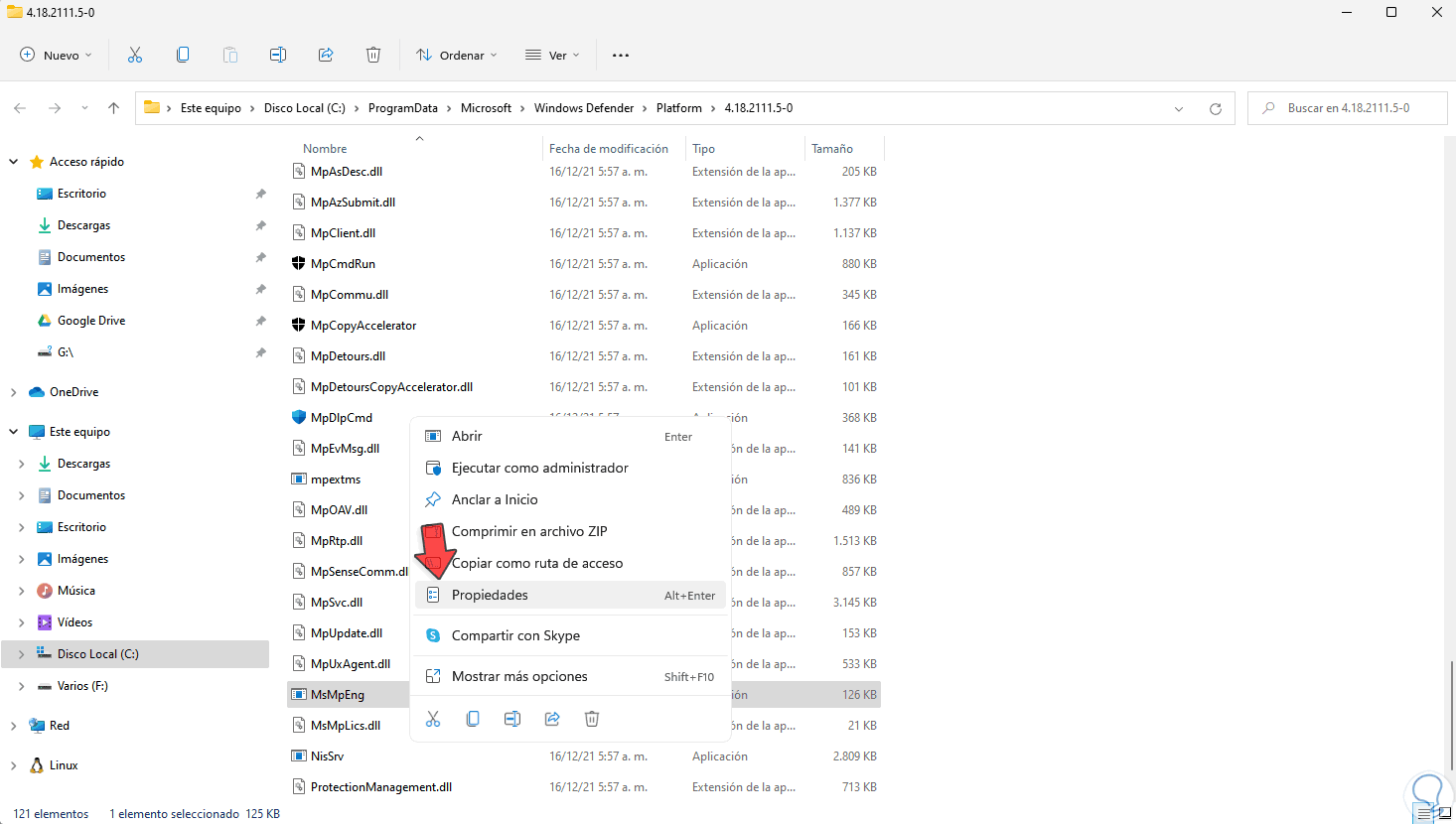The height and width of the screenshot is (824, 1456).
Task: Rename icon at bottom of context menu
Action: [512, 719]
